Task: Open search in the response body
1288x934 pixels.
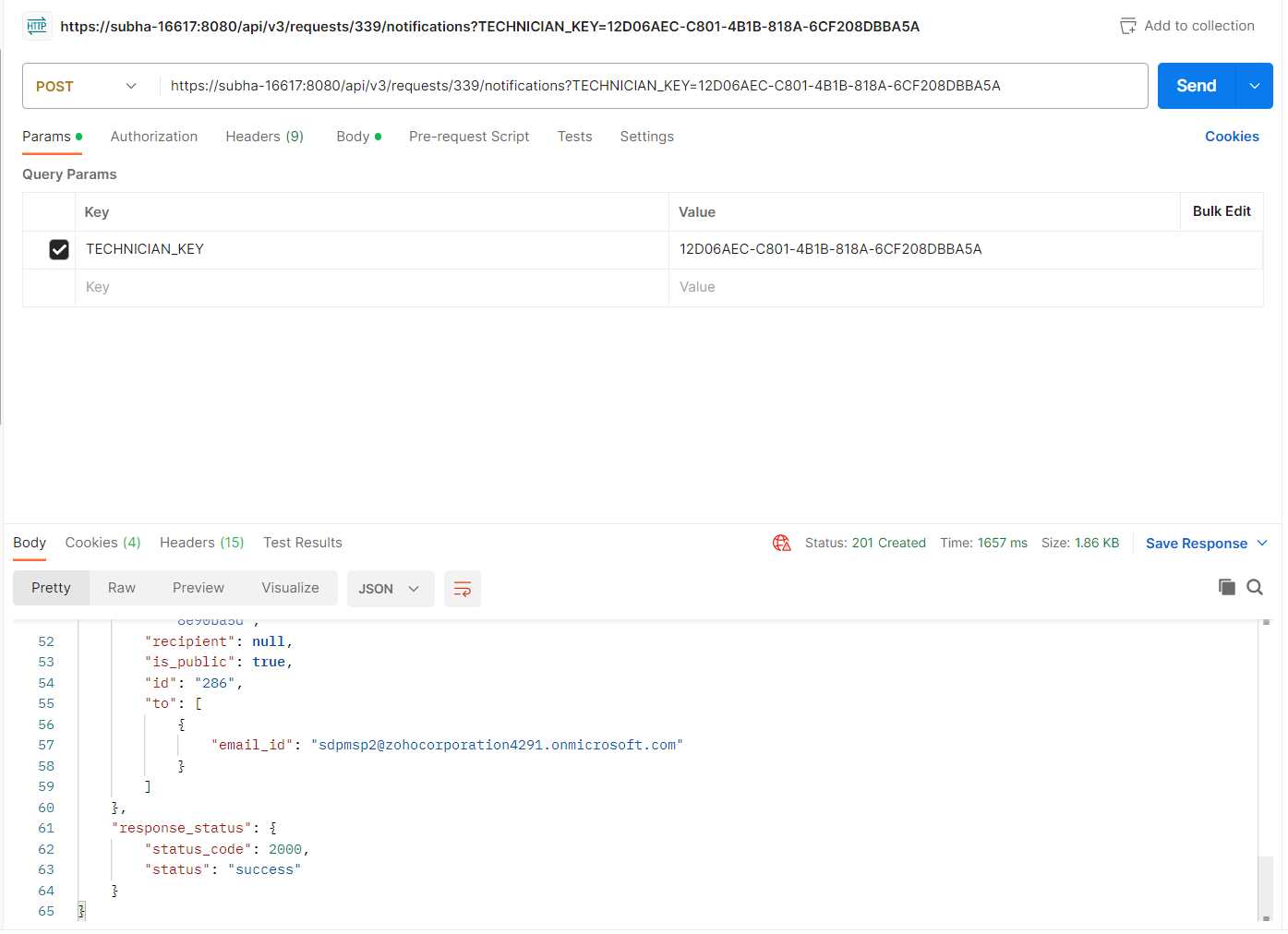Action: [1255, 587]
